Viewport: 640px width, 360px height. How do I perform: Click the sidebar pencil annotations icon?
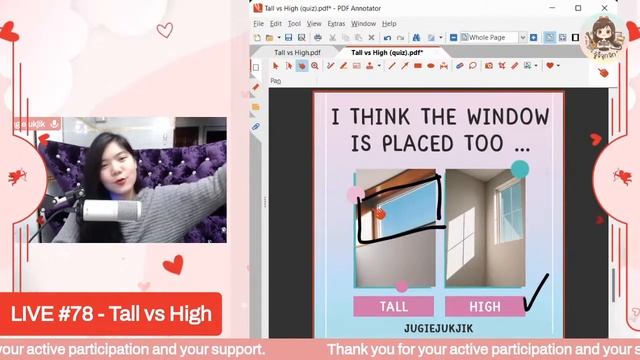click(256, 87)
